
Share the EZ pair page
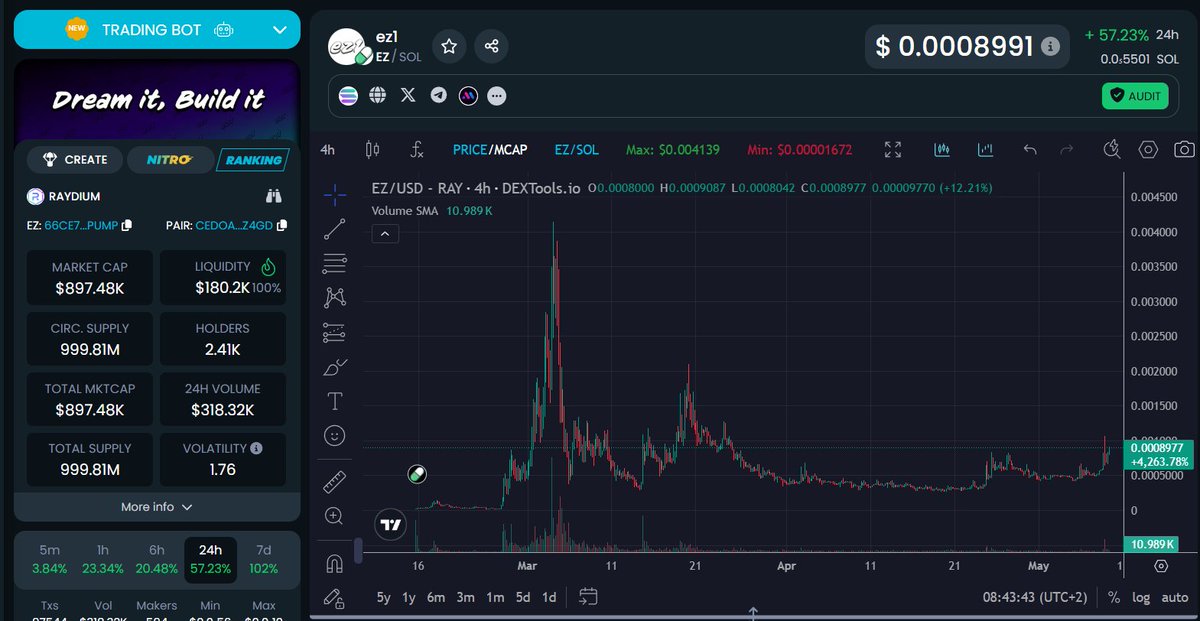(491, 46)
